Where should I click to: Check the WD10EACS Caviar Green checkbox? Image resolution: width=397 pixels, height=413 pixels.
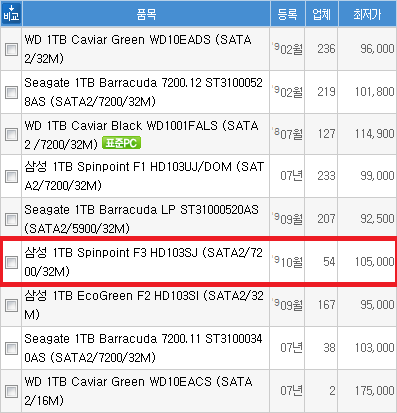coord(11,391)
